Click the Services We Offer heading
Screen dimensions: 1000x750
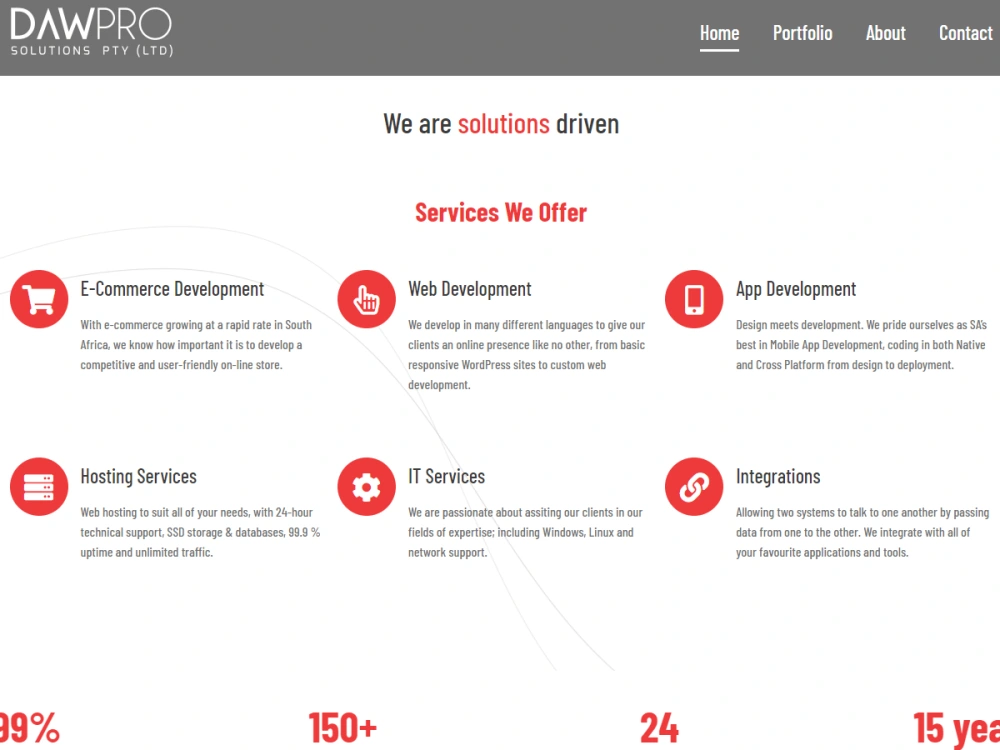[x=501, y=212]
